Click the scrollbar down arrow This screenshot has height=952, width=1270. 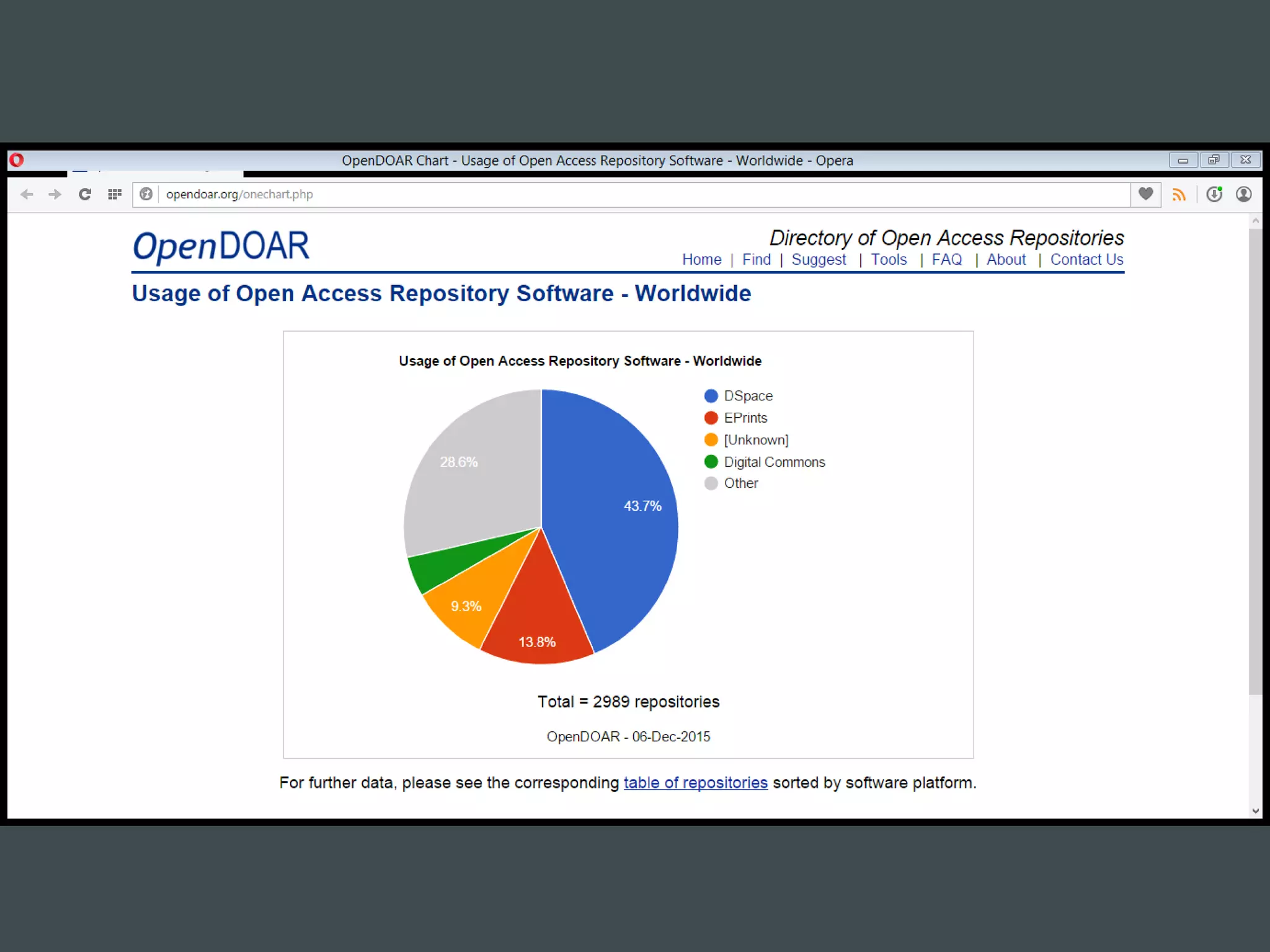tap(1255, 811)
